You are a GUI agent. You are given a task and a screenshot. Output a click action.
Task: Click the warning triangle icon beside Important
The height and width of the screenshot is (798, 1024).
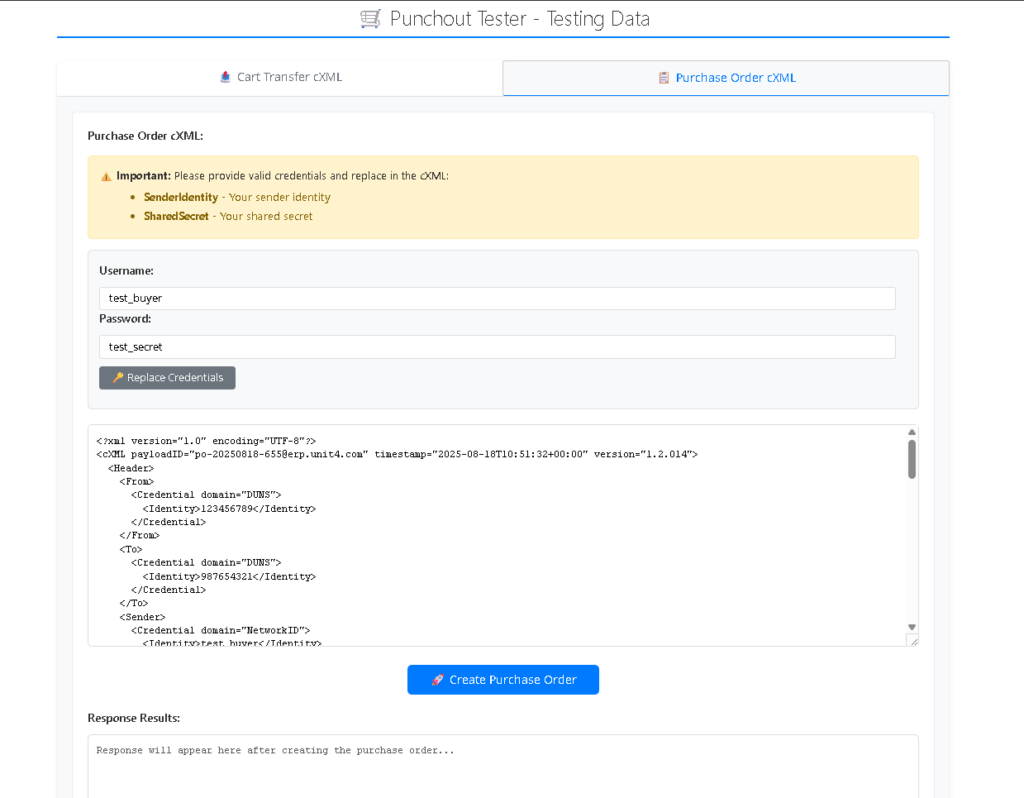tap(106, 176)
